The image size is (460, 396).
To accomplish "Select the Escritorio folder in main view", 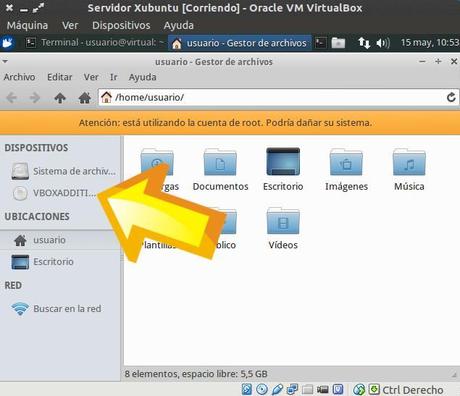I will [x=283, y=170].
